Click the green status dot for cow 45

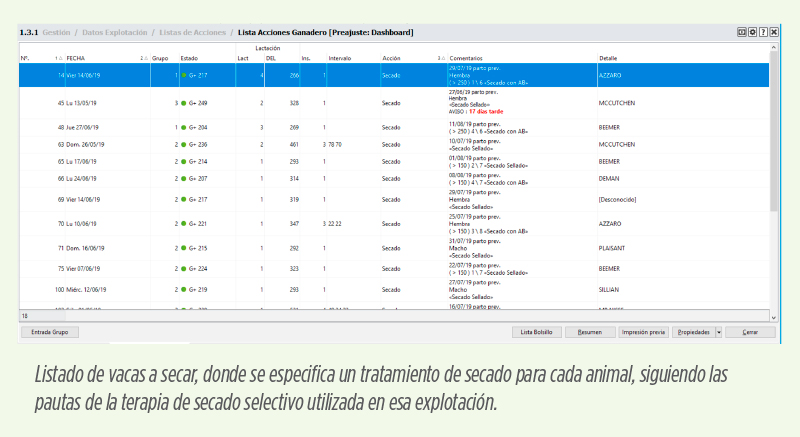tap(184, 103)
